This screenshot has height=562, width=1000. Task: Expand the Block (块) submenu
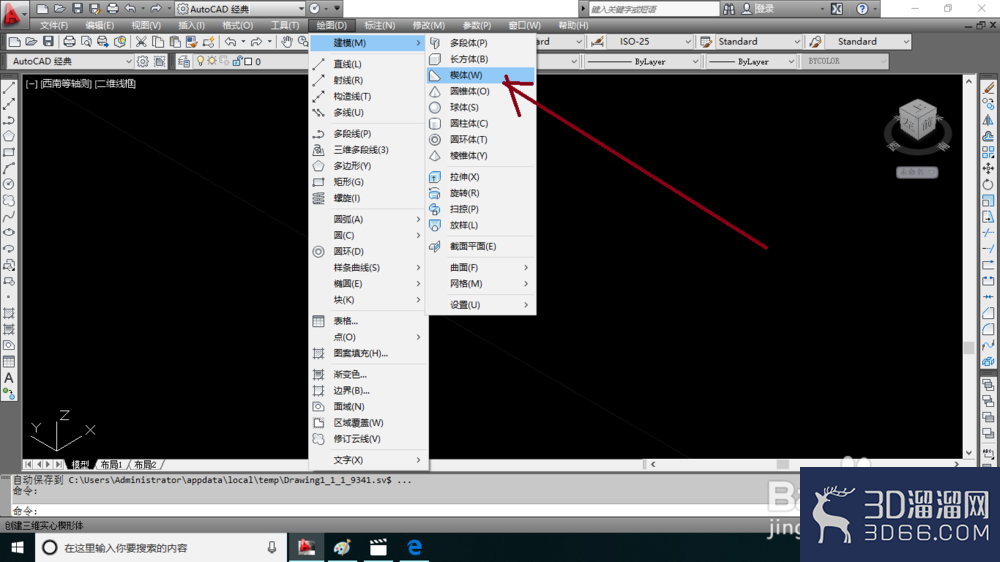pyautogui.click(x=368, y=300)
